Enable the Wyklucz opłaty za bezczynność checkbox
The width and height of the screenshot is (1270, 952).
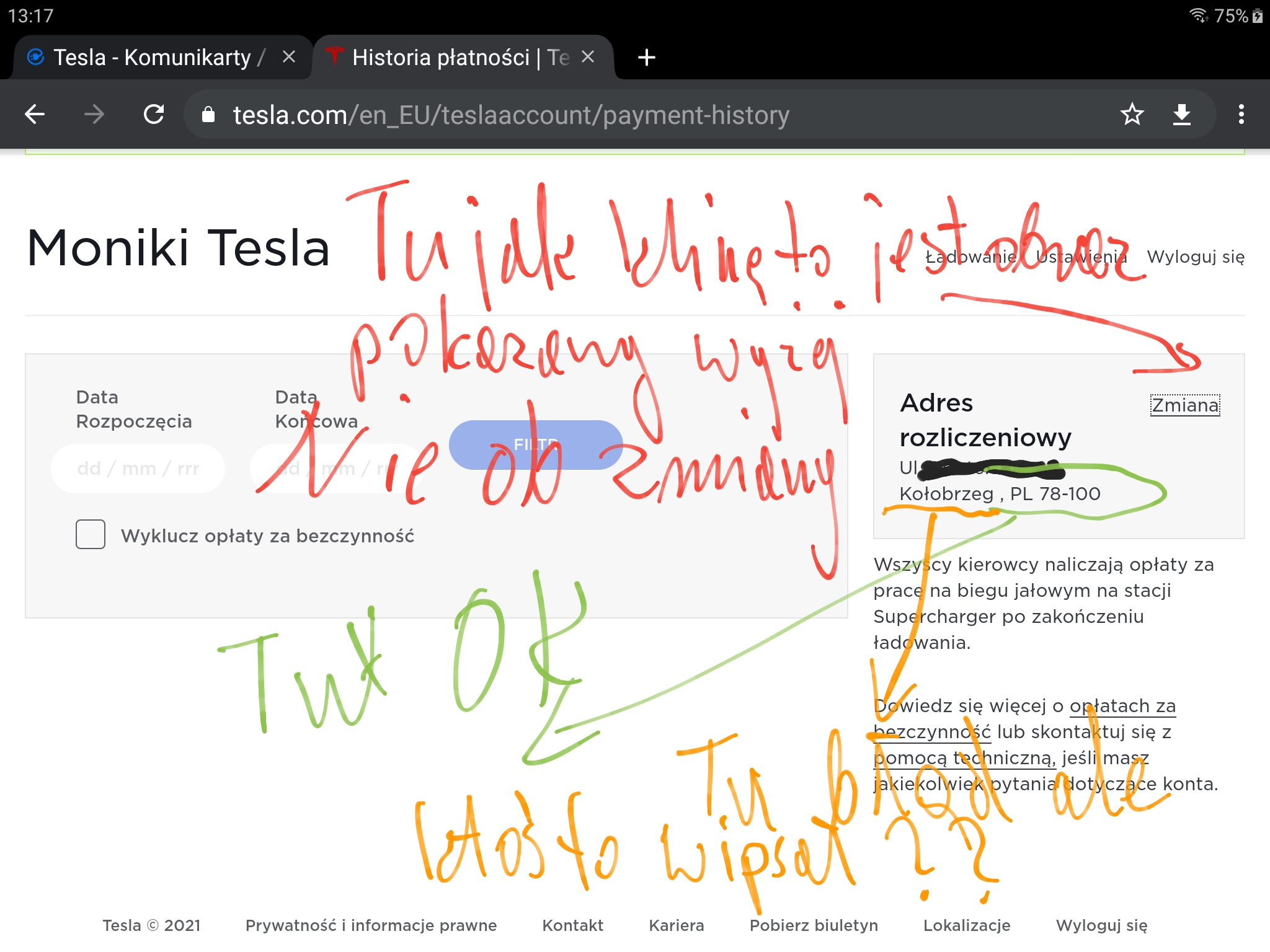pyautogui.click(x=91, y=534)
